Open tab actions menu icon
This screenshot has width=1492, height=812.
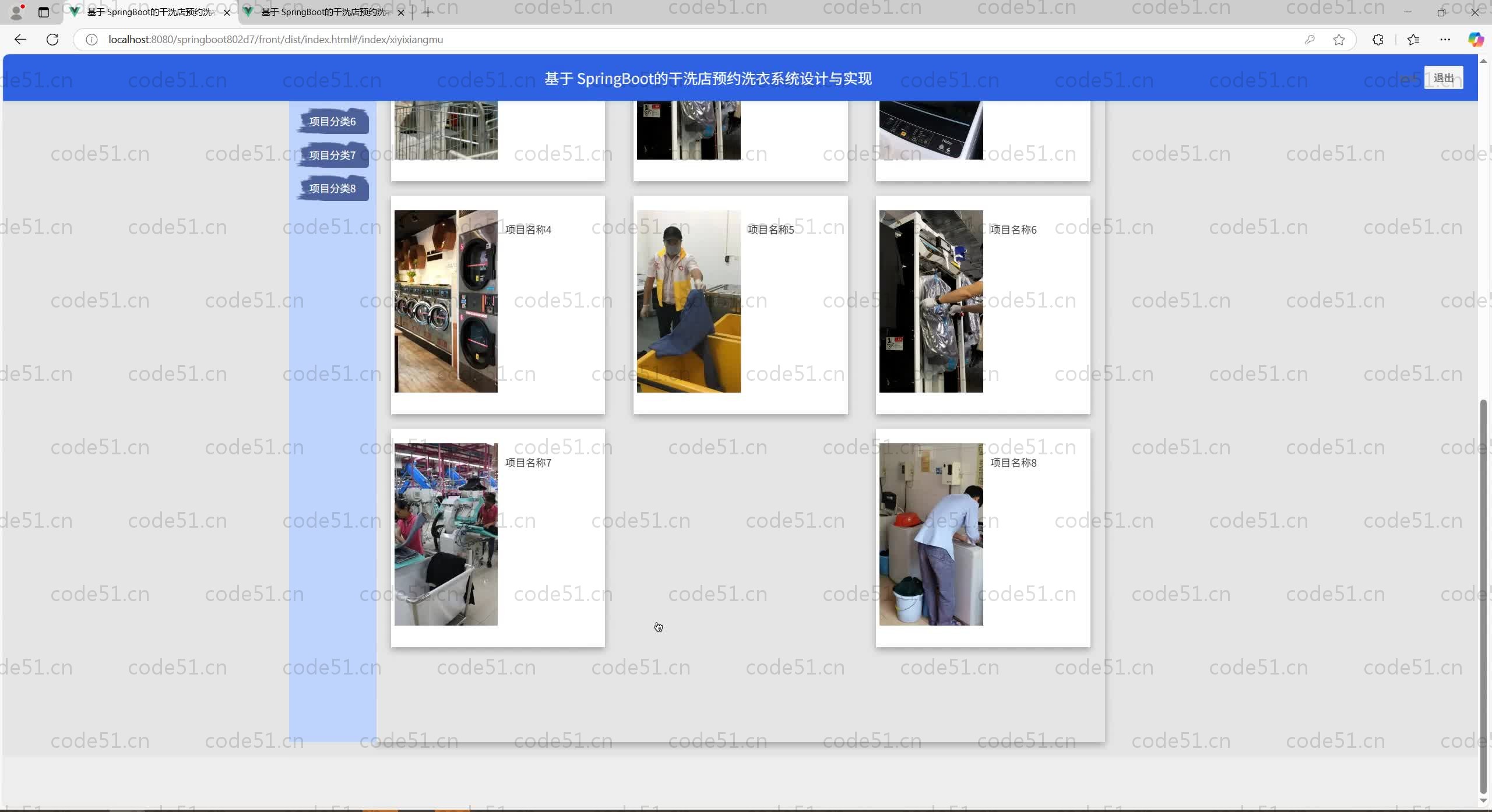click(x=44, y=12)
